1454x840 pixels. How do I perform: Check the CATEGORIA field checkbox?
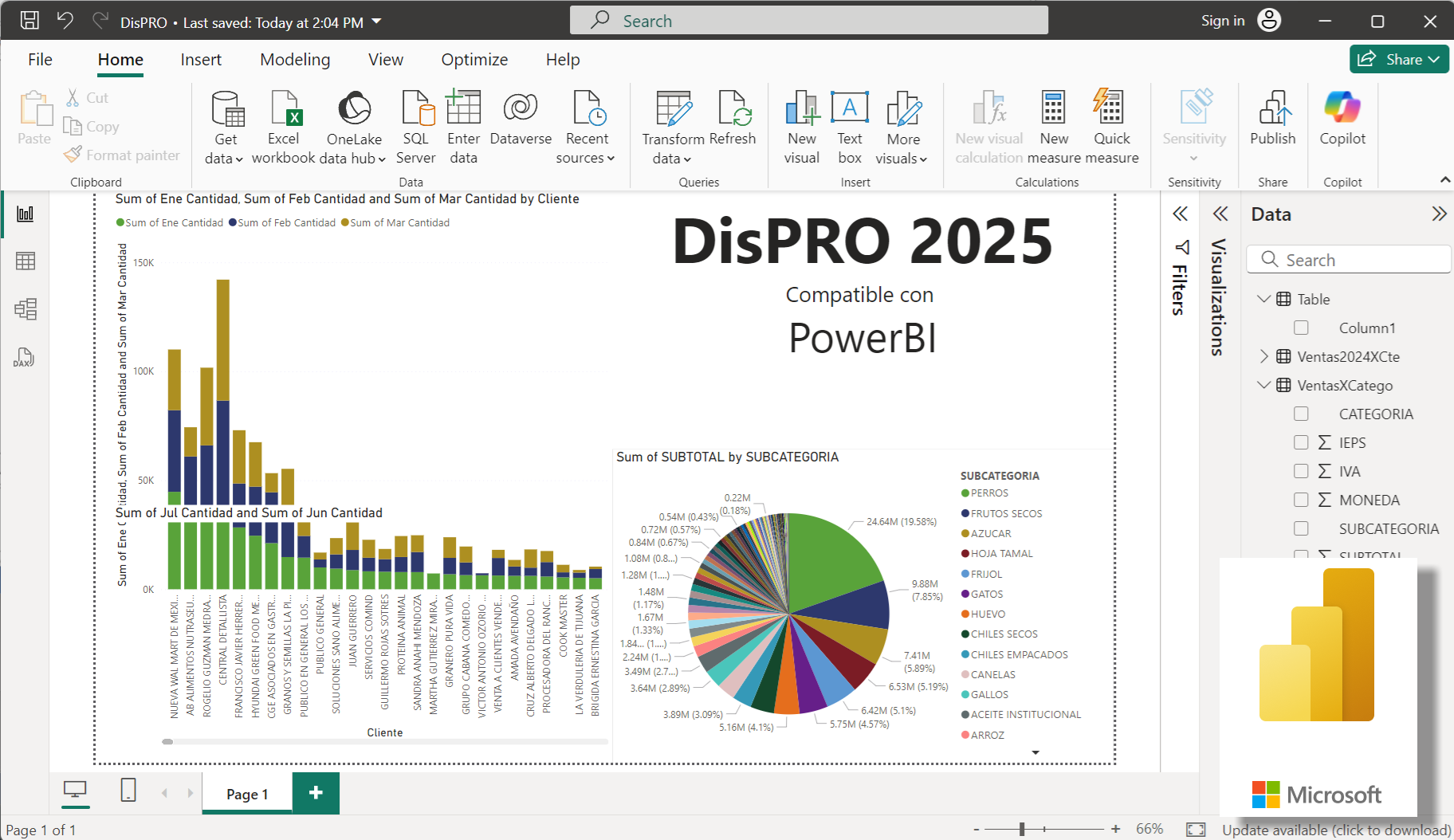pos(1301,414)
